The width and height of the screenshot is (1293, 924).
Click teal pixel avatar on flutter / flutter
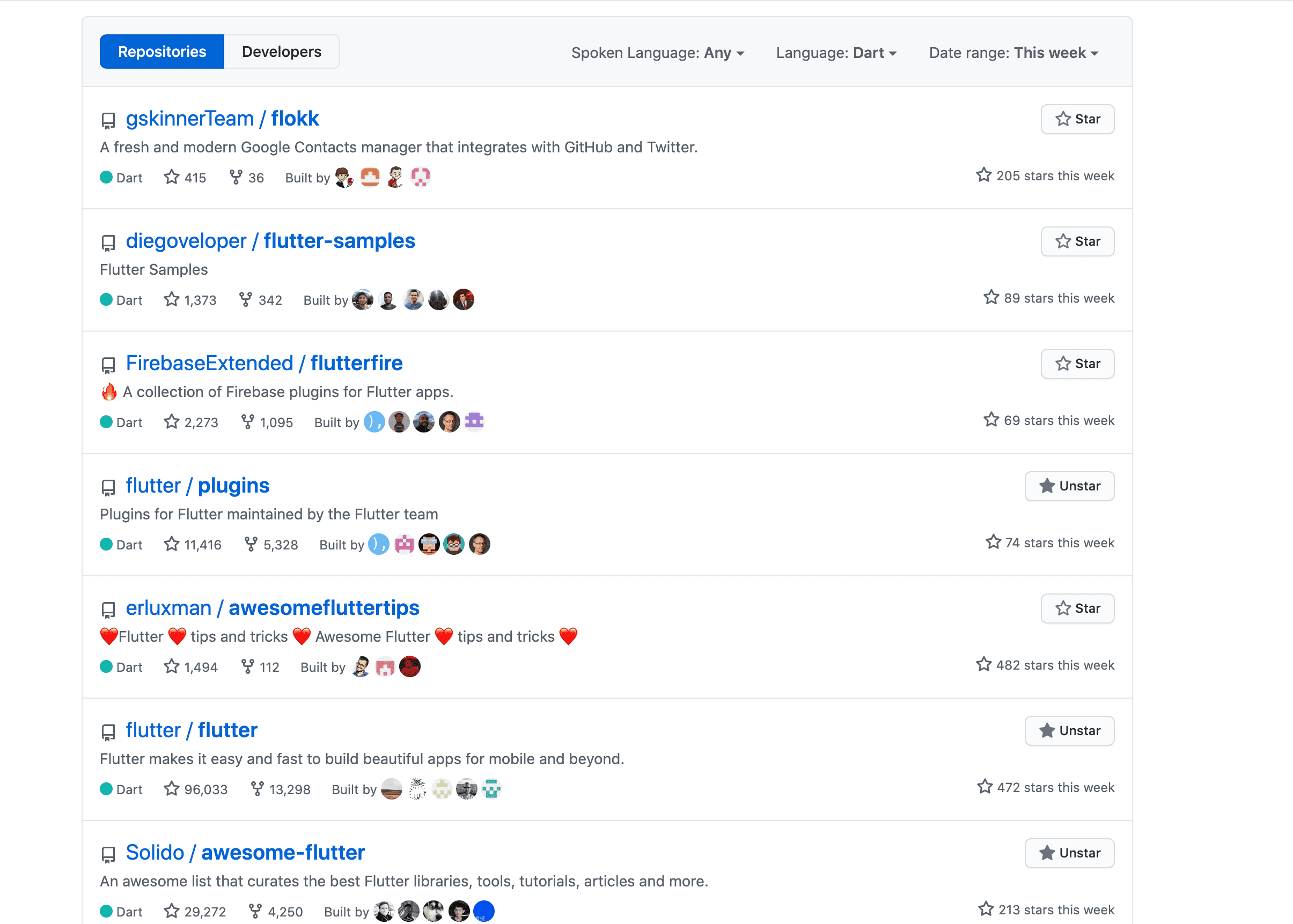(491, 789)
